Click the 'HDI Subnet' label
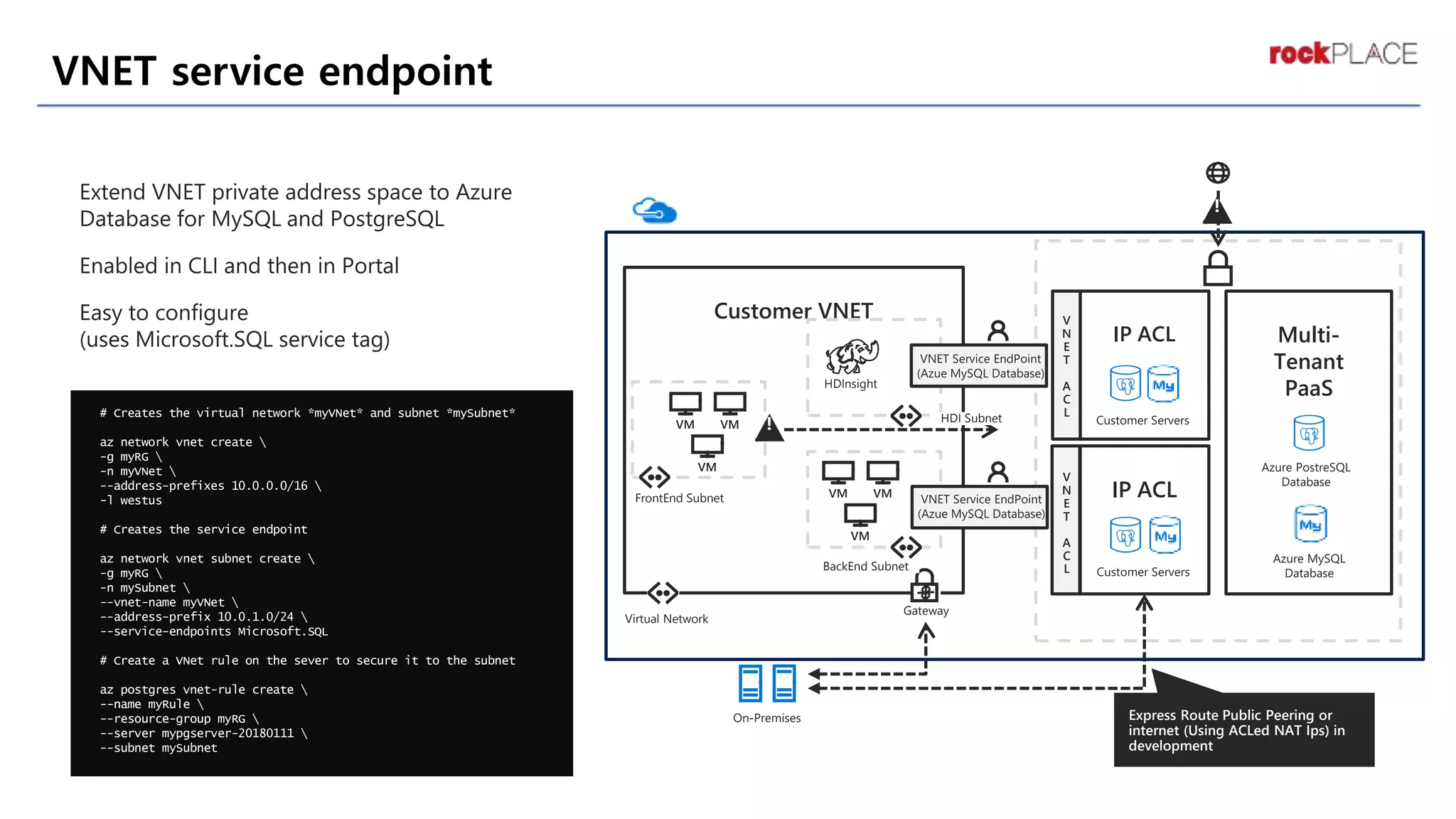The image size is (1456, 819). tap(971, 419)
